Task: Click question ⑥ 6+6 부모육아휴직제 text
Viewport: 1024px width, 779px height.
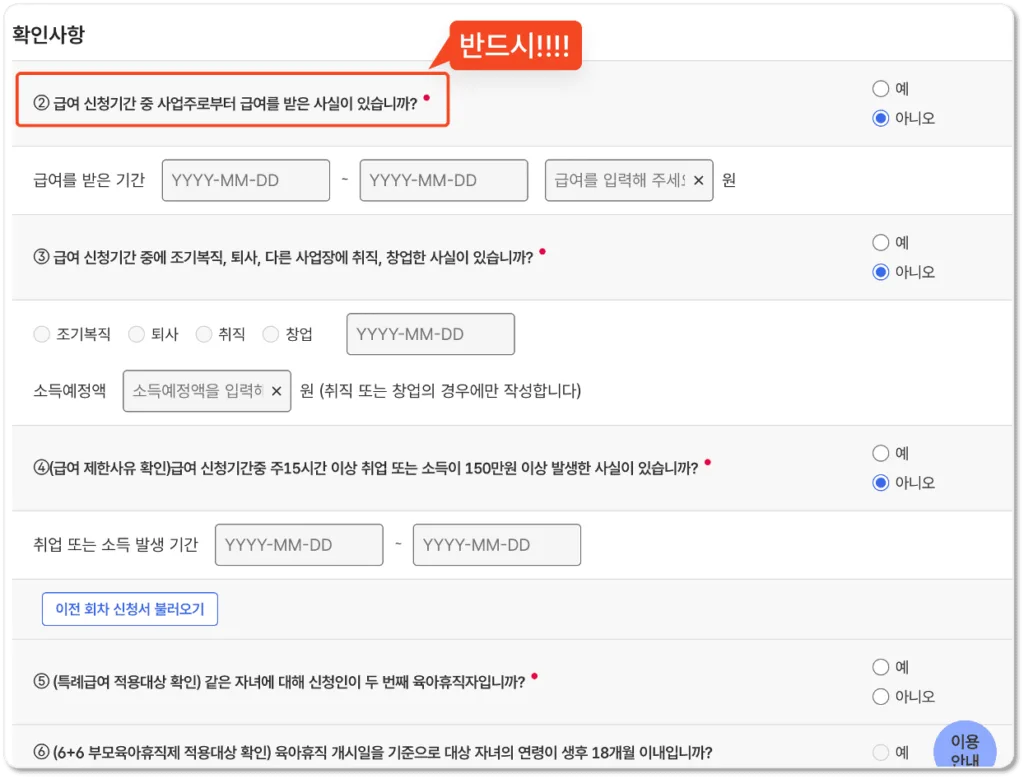Action: (373, 752)
